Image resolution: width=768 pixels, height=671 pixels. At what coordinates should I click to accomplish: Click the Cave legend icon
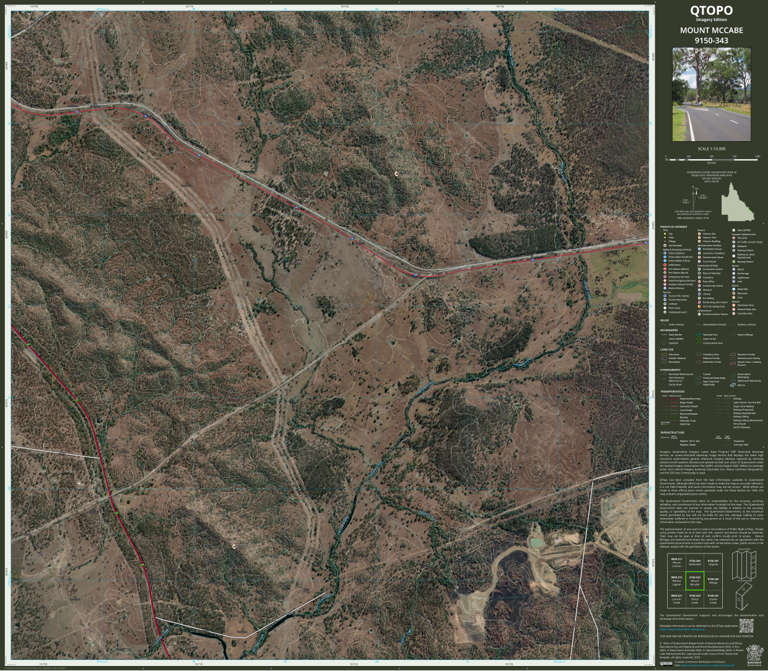click(734, 297)
